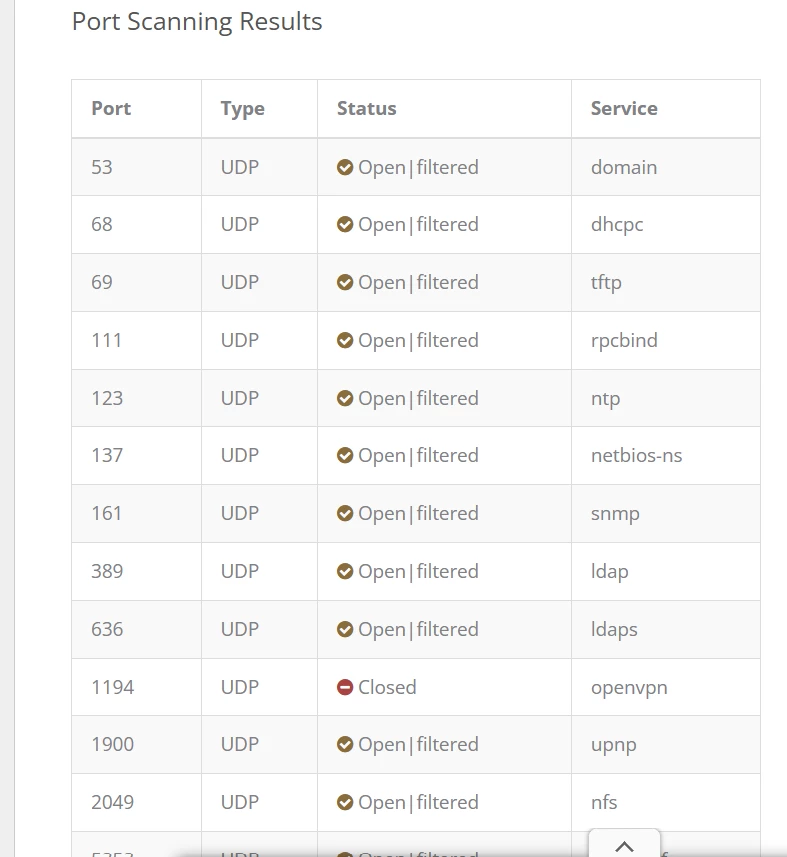Viewport: 787px width, 857px height.
Task: Click the status checkmark beside dhcpc row
Action: pyautogui.click(x=345, y=225)
